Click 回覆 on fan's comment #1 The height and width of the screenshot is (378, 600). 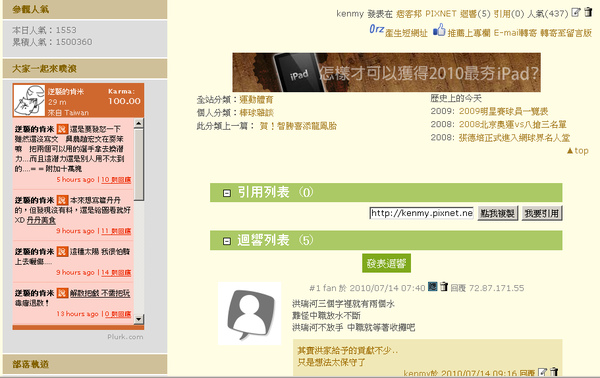pyautogui.click(x=458, y=288)
